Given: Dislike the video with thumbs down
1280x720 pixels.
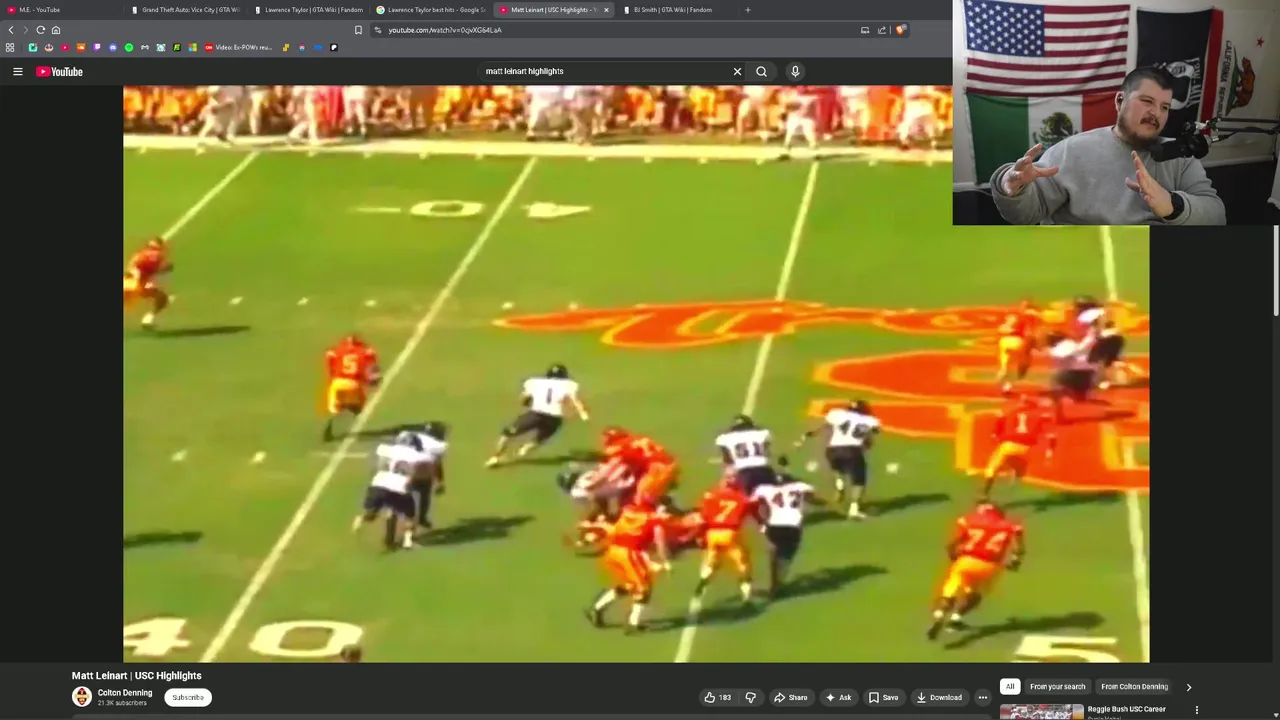Looking at the screenshot, I should click(x=750, y=698).
